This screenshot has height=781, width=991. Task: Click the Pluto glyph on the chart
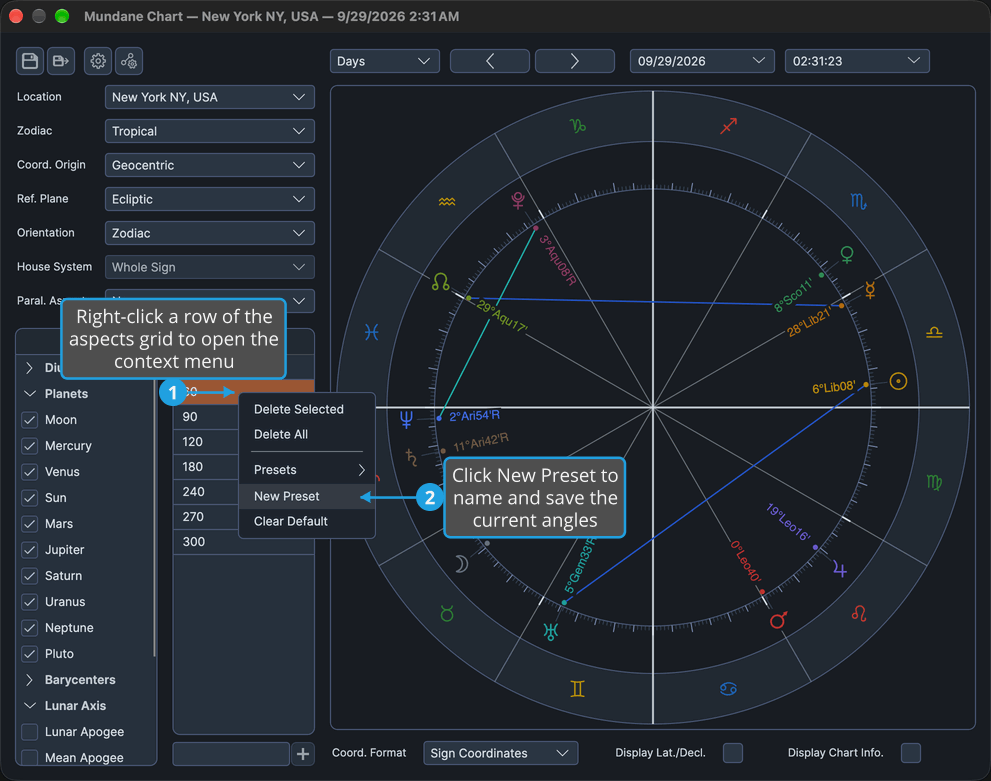[518, 200]
